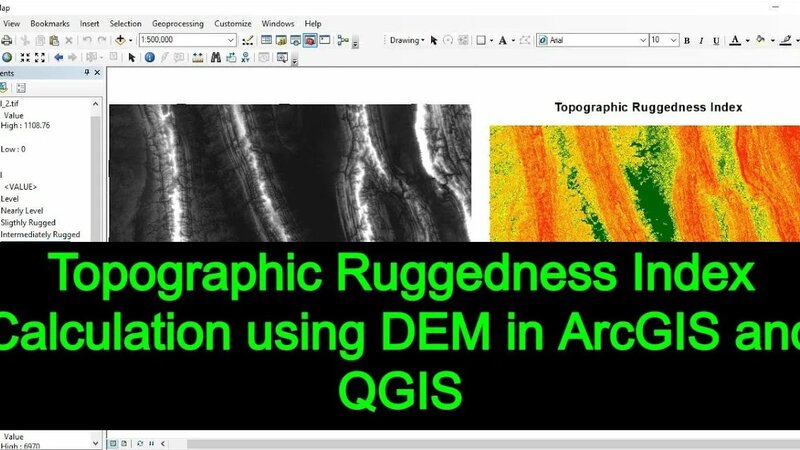Select the Measure ruler tool
800x450 pixels.
pyautogui.click(x=197, y=57)
